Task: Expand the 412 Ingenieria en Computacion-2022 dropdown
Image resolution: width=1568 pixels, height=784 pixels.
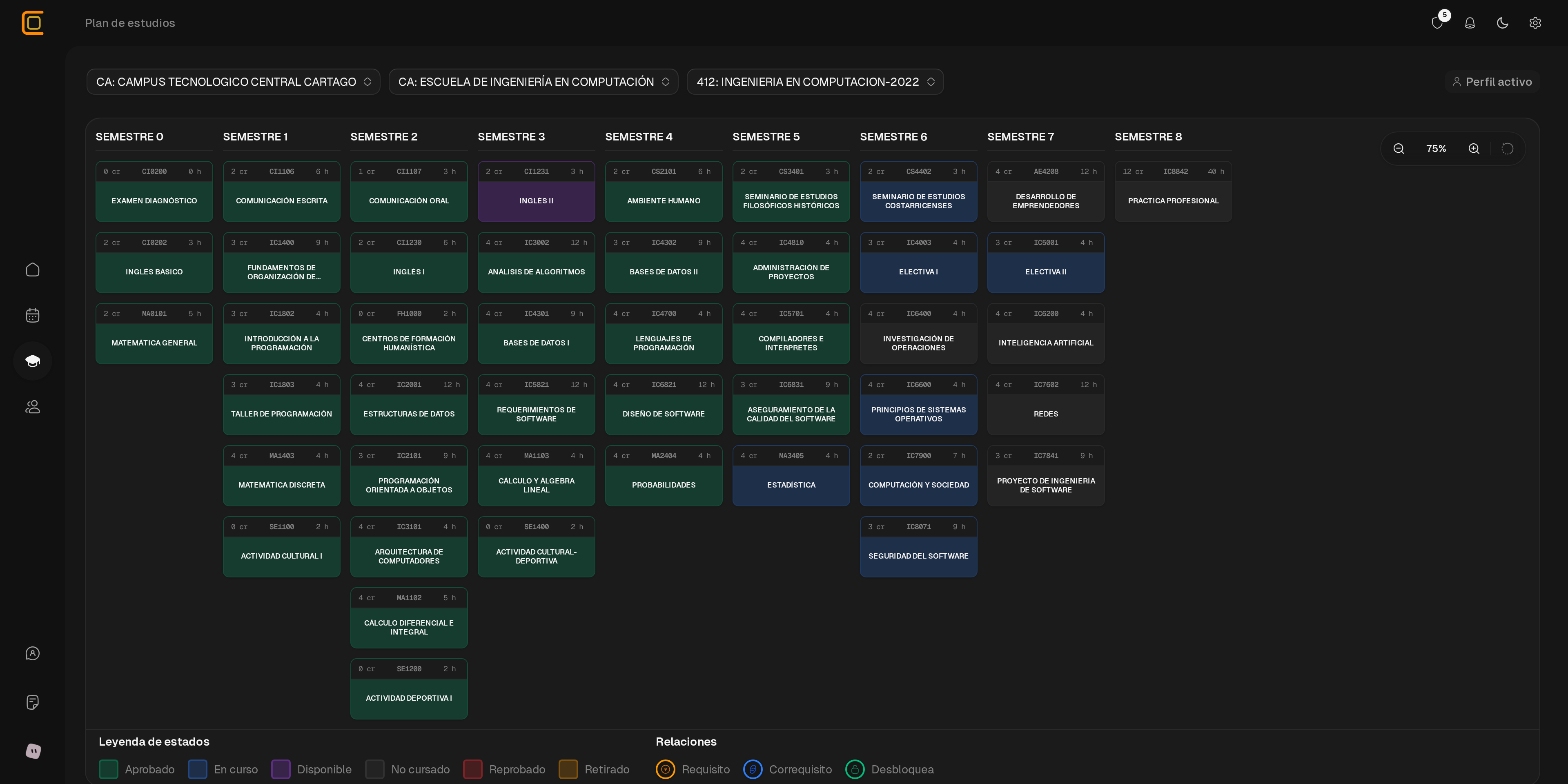Action: (x=815, y=82)
